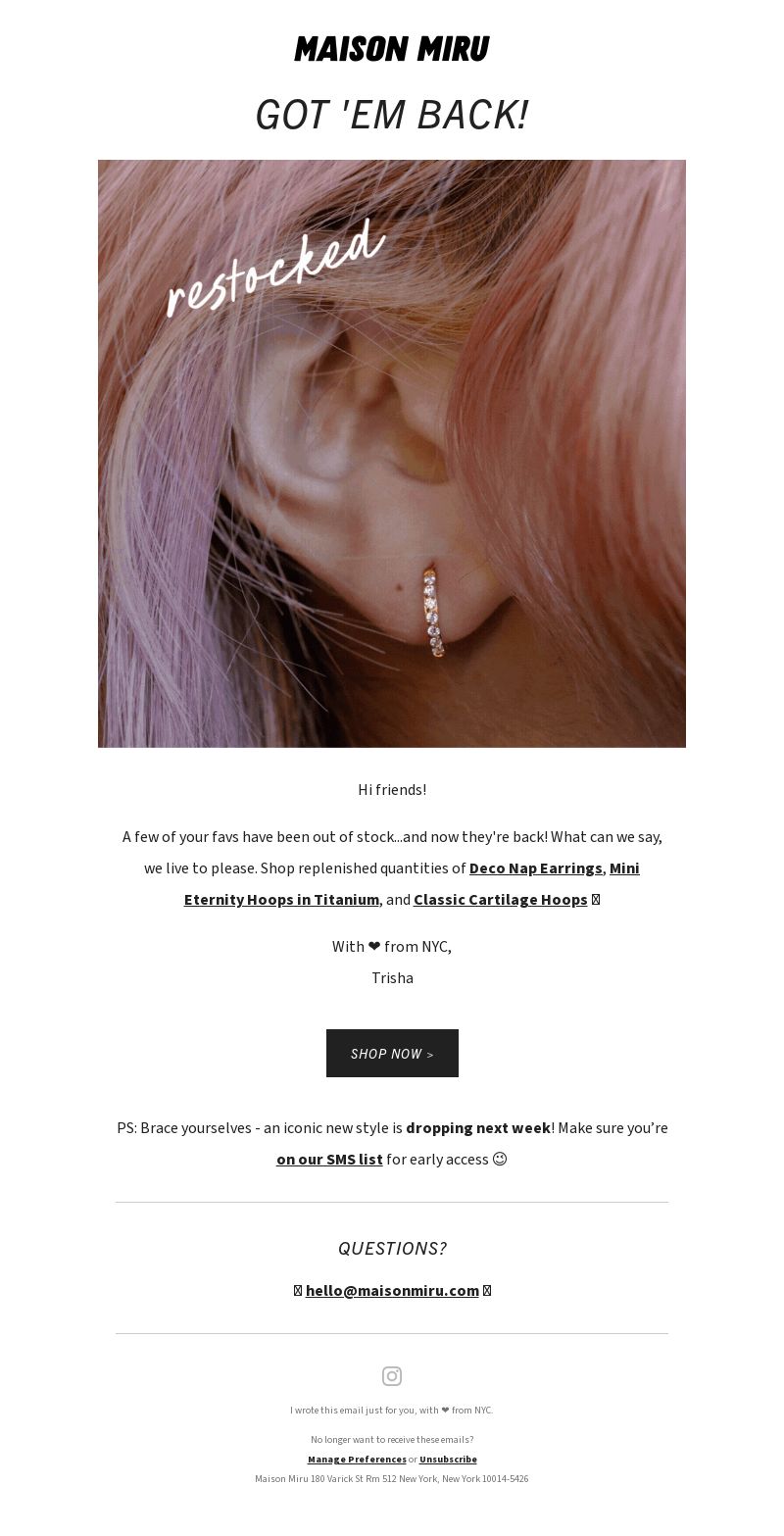Email hello@maisonmiru.com link
Image resolution: width=784 pixels, height=1536 pixels.
point(392,1291)
